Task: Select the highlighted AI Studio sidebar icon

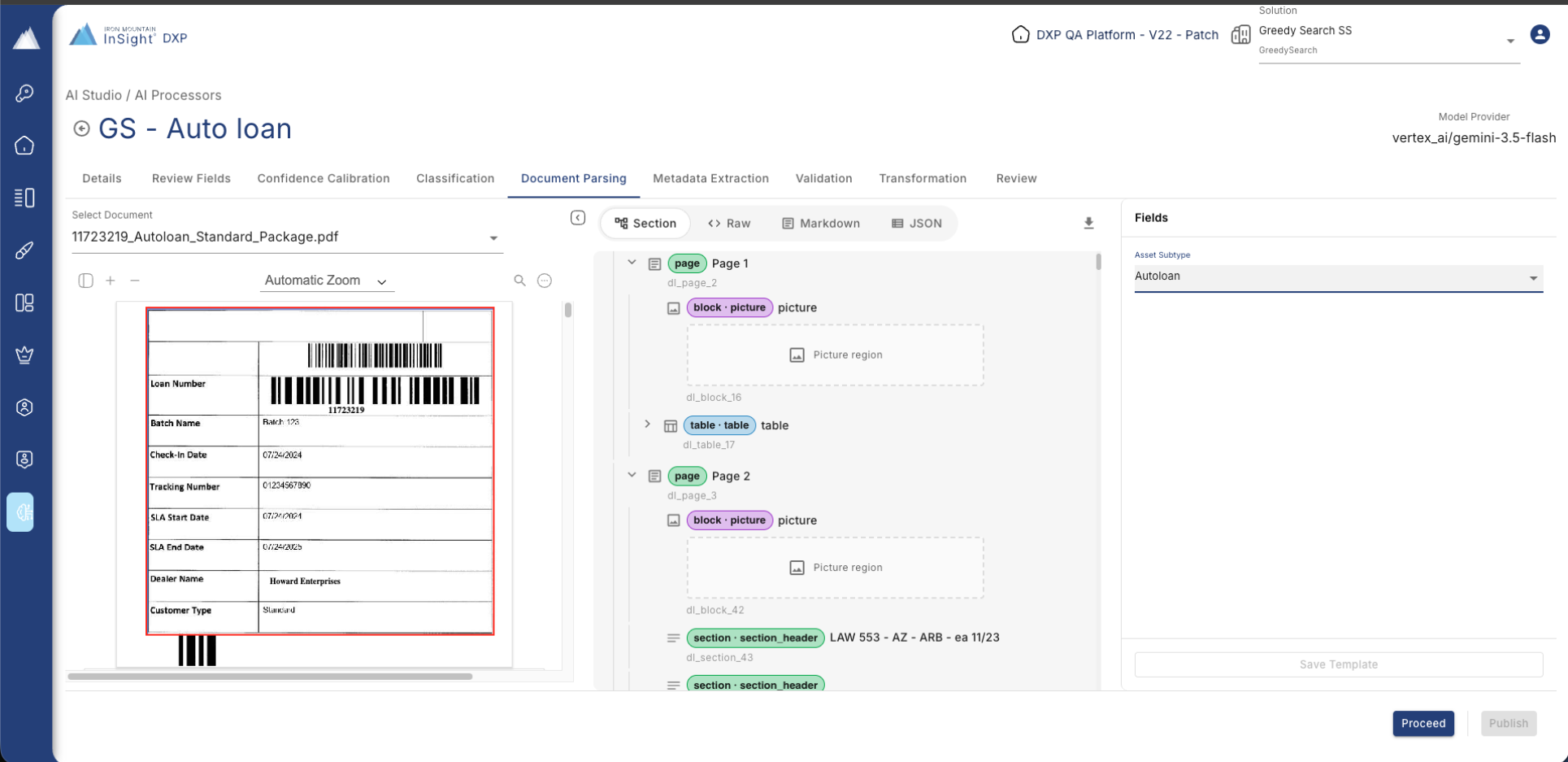Action: coord(21,512)
